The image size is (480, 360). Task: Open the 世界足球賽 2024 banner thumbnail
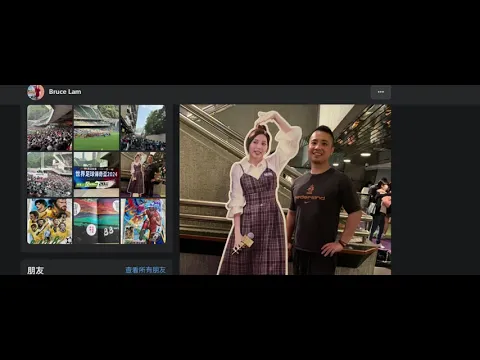click(x=96, y=174)
